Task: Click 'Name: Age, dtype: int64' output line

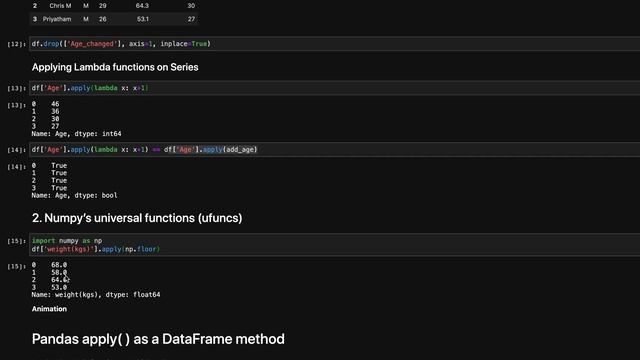Action: [x=76, y=134]
